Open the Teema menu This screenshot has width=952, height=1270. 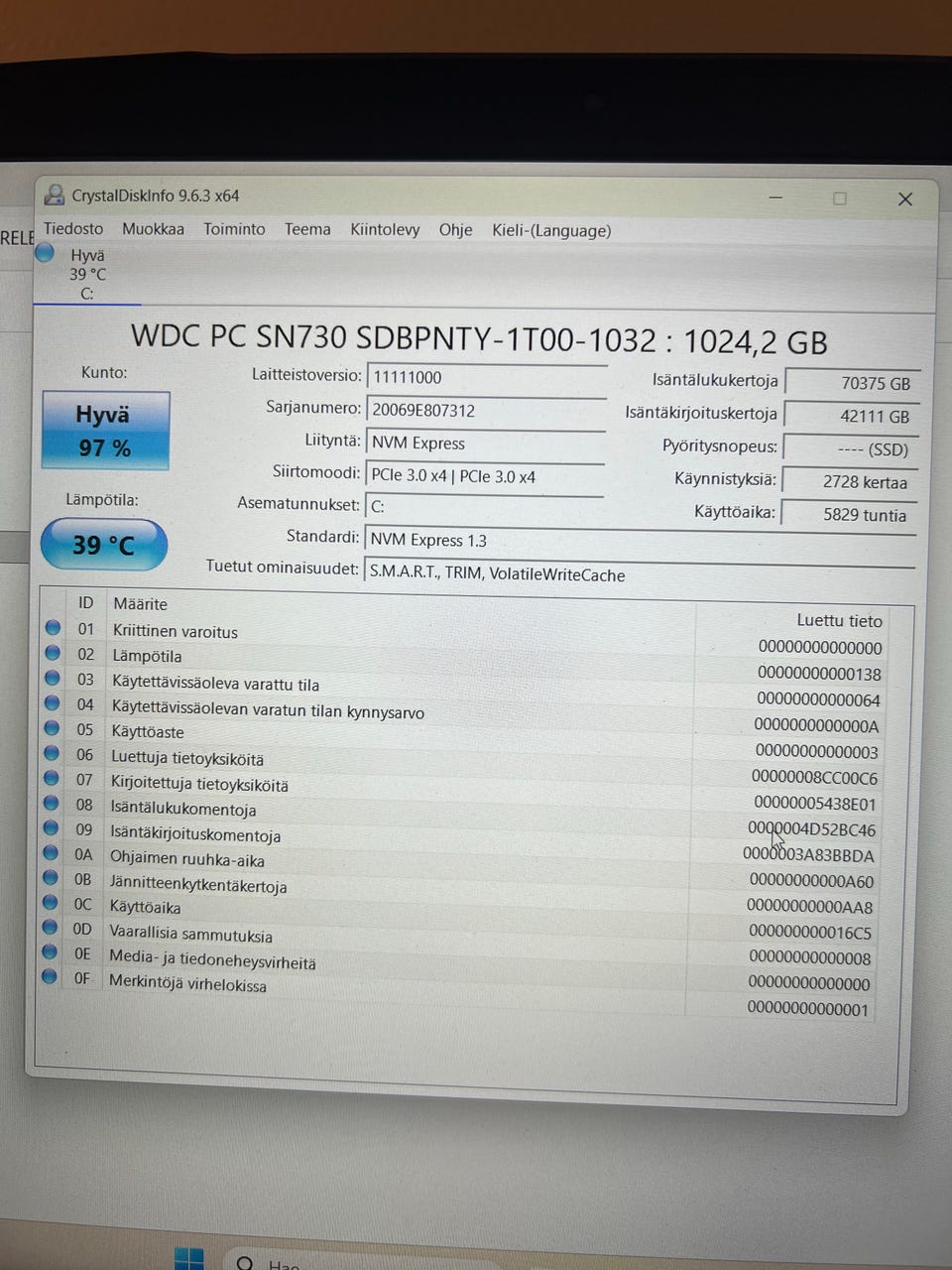(307, 229)
